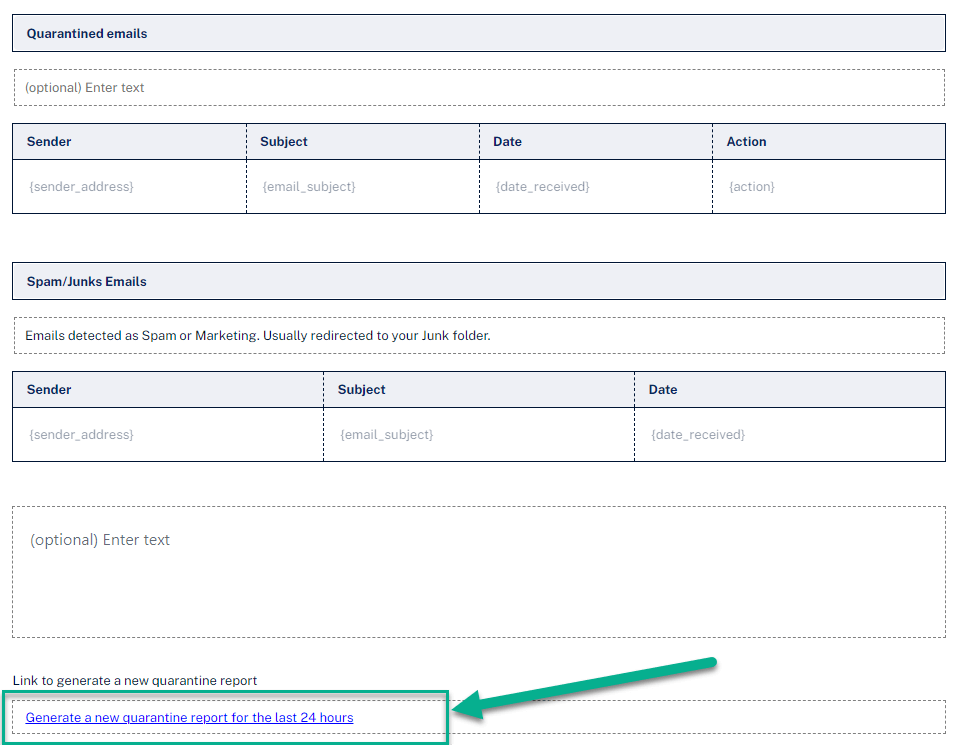The width and height of the screenshot is (958, 745).
Task: Click the Date header in Spam/Junks table
Action: coord(790,390)
